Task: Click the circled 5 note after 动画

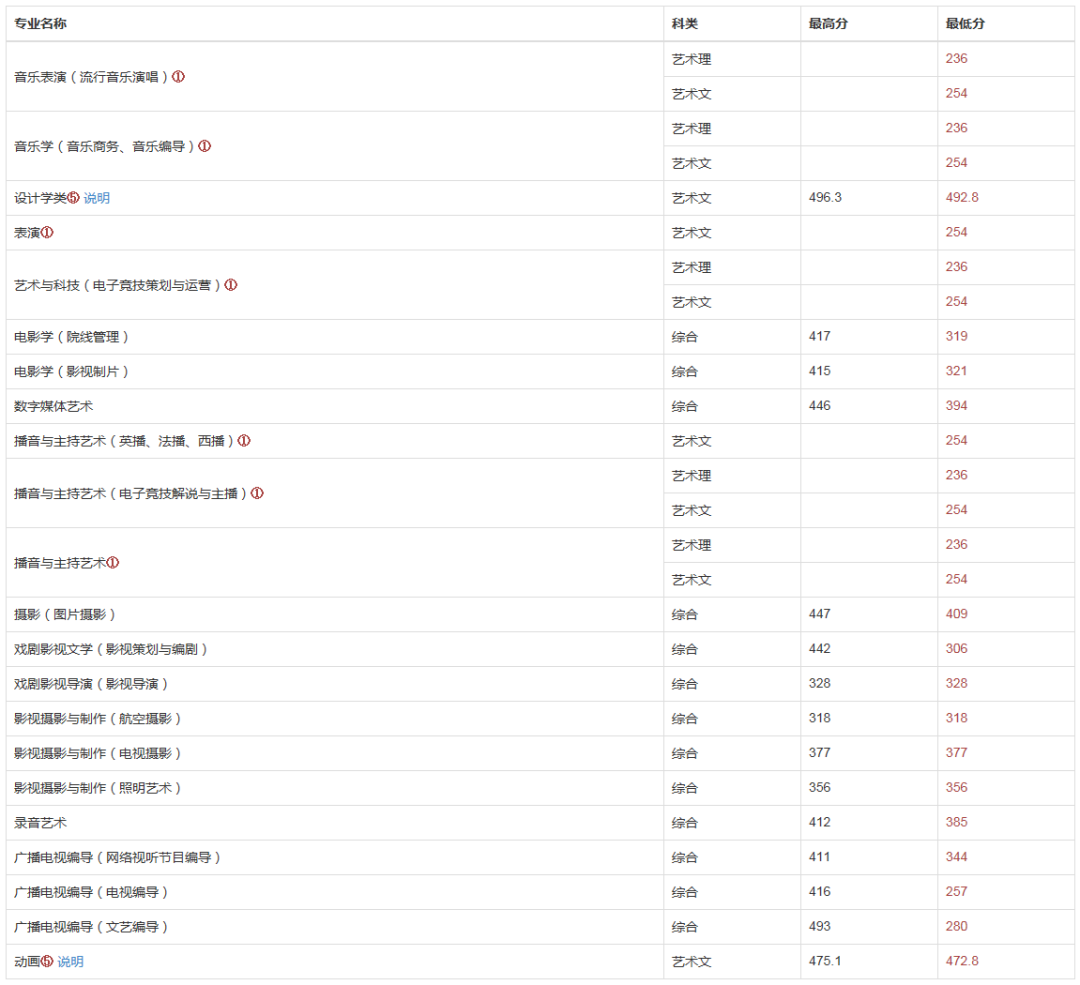Action: [47, 962]
